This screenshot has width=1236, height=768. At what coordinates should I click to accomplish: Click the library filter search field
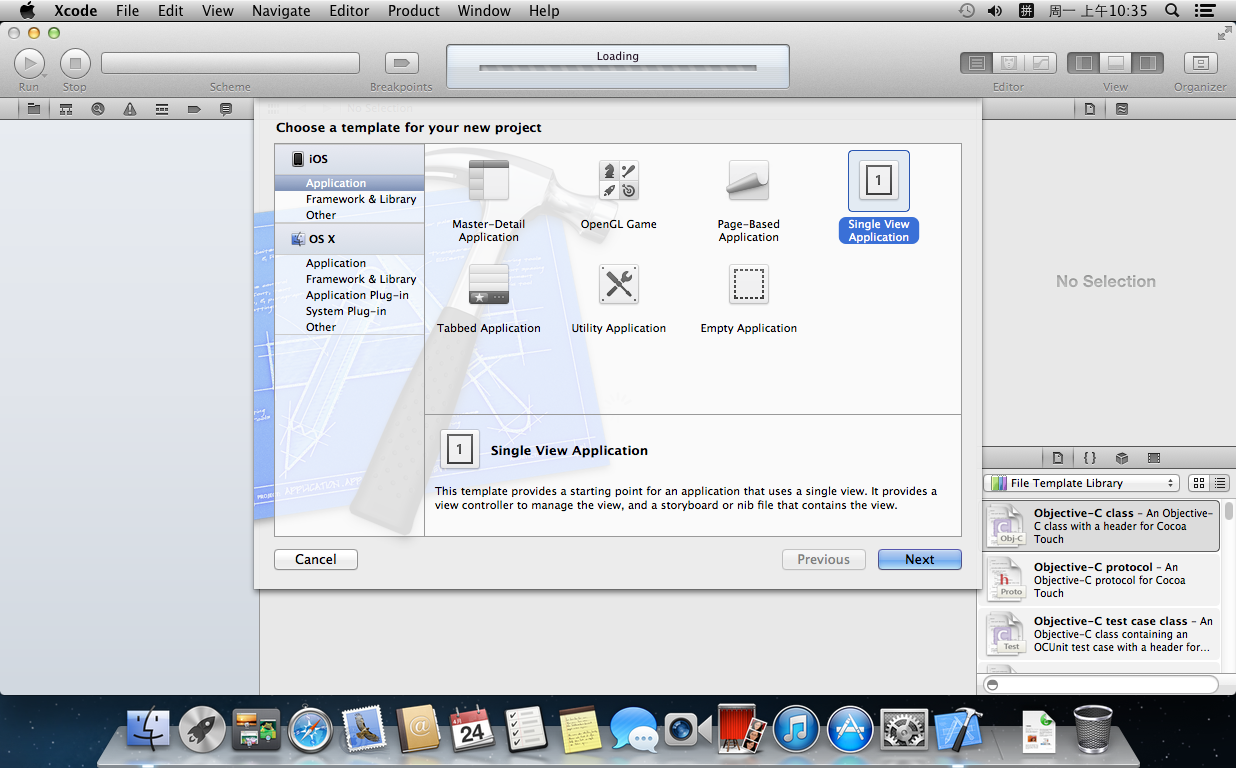[x=1099, y=685]
